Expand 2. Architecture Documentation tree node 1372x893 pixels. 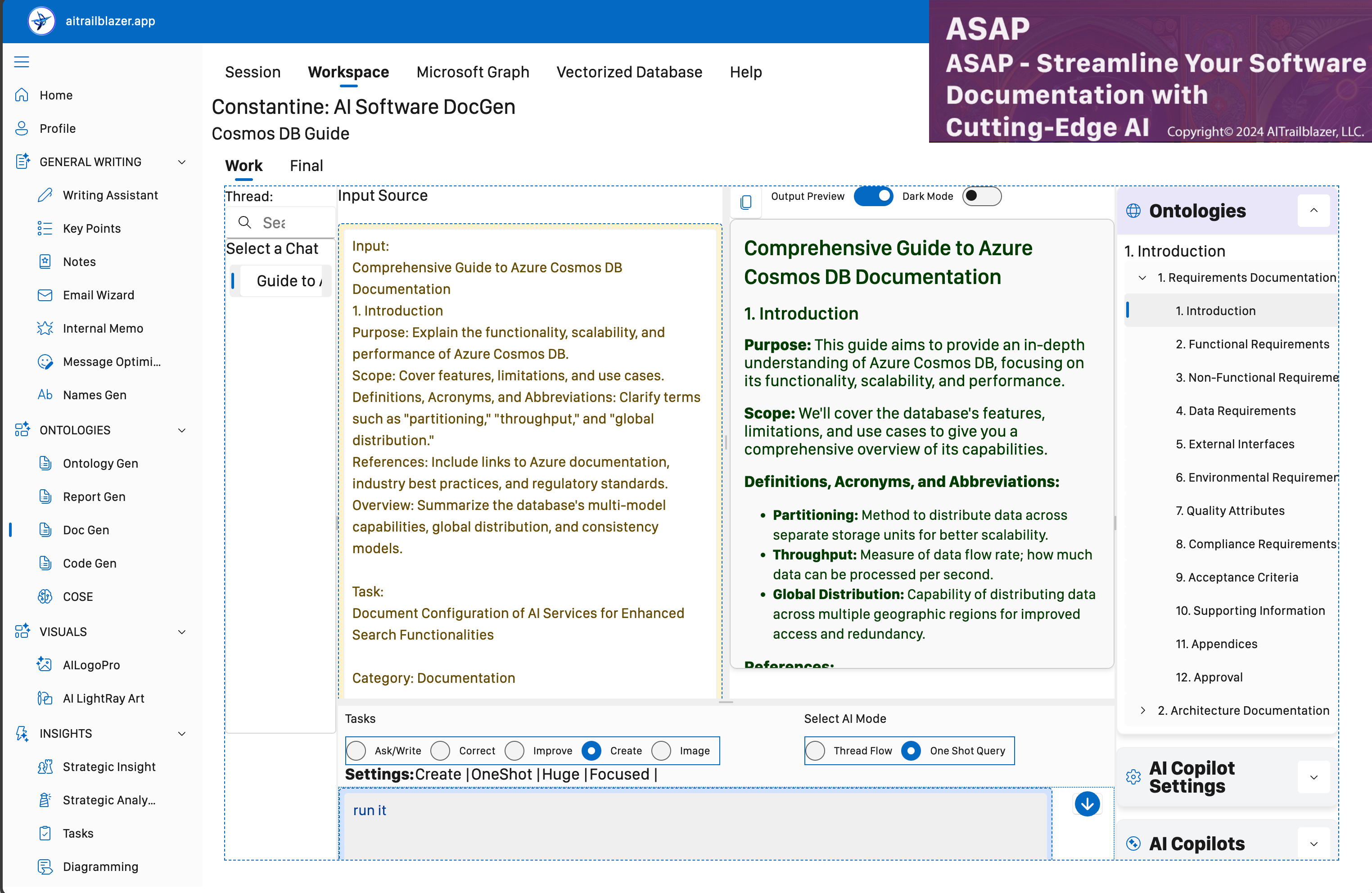1142,710
